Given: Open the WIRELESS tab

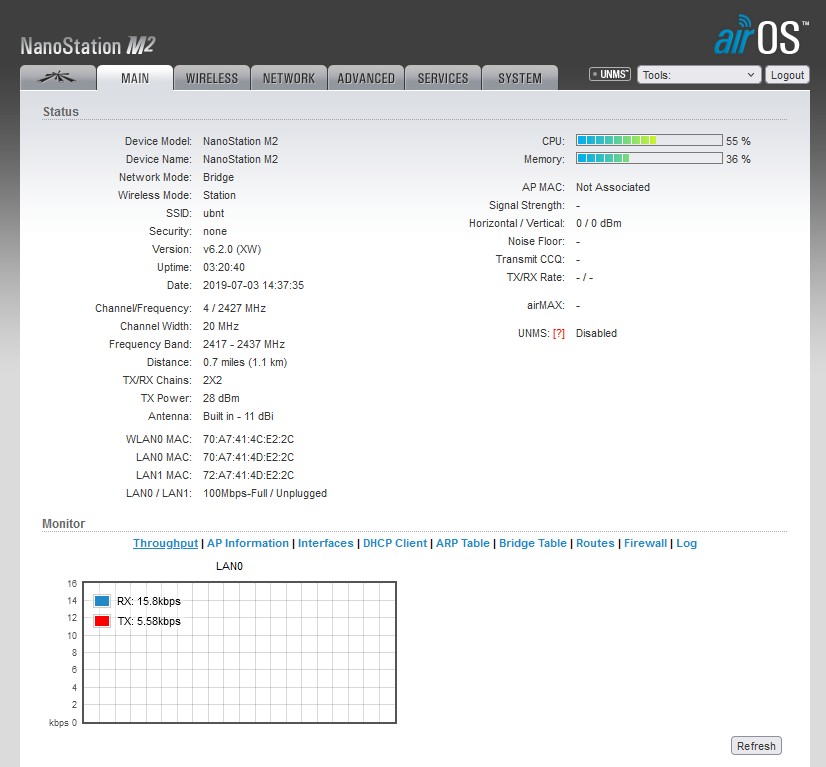Looking at the screenshot, I should (212, 78).
